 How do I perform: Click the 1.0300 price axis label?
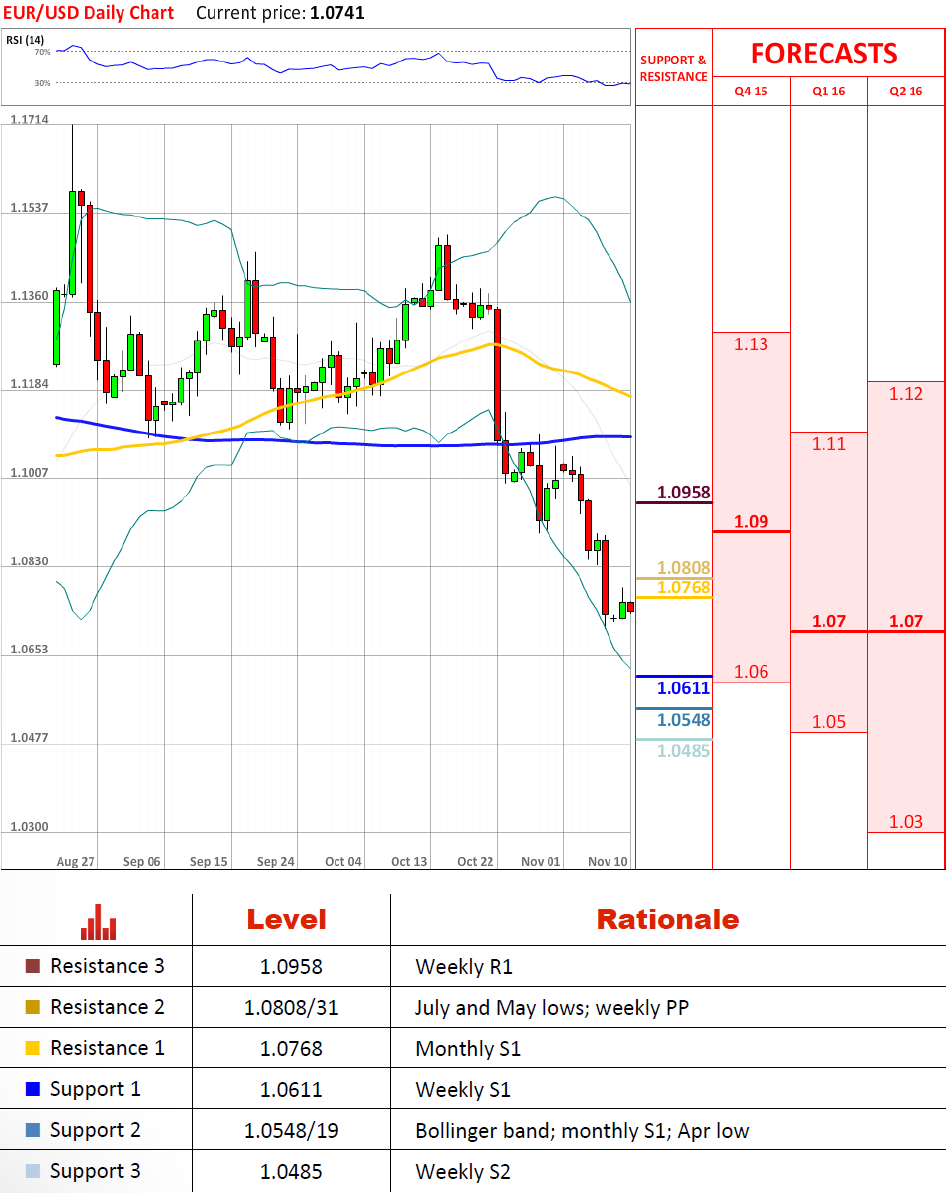click(29, 827)
